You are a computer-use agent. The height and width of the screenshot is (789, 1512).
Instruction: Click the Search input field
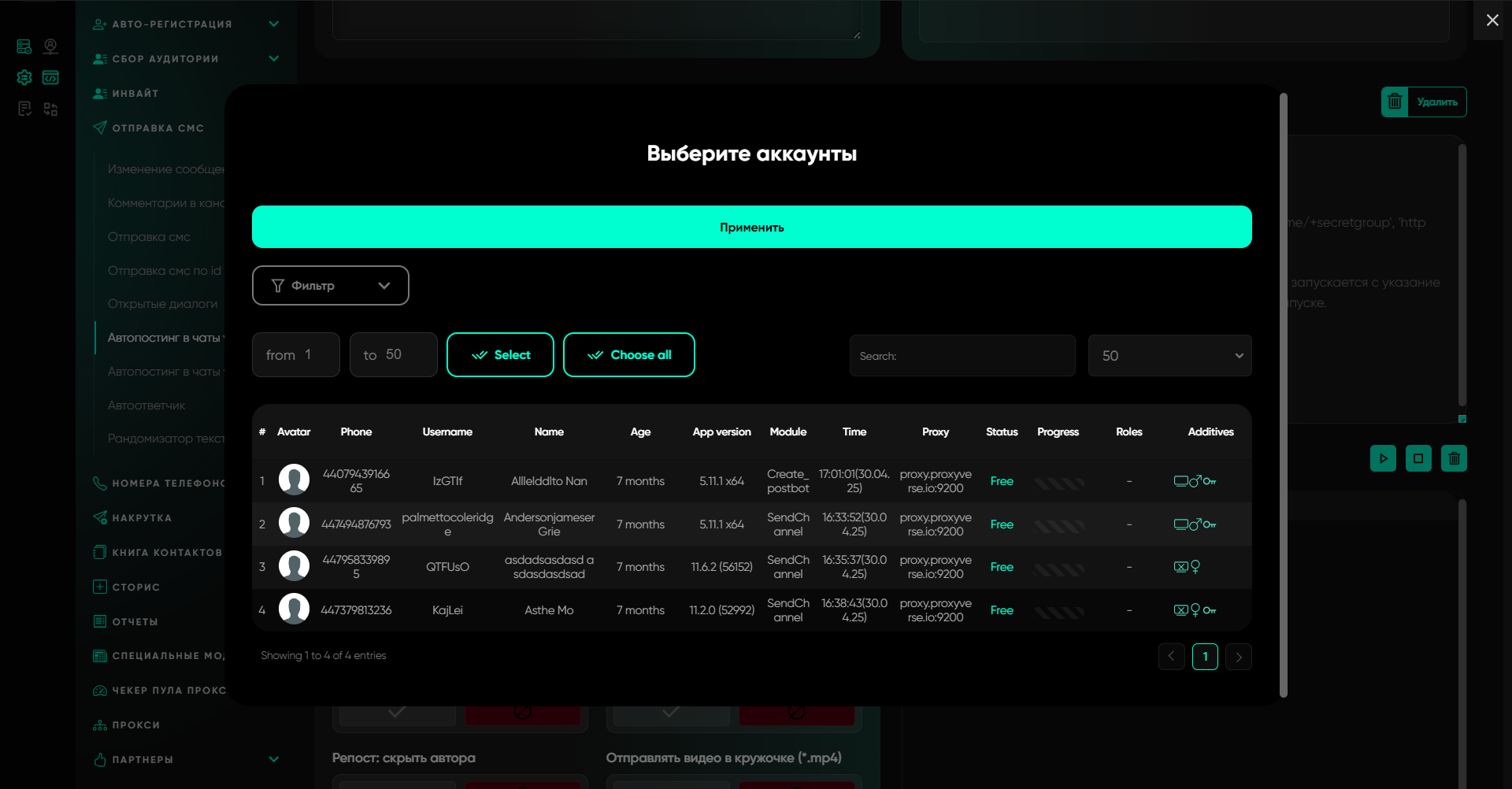[962, 356]
